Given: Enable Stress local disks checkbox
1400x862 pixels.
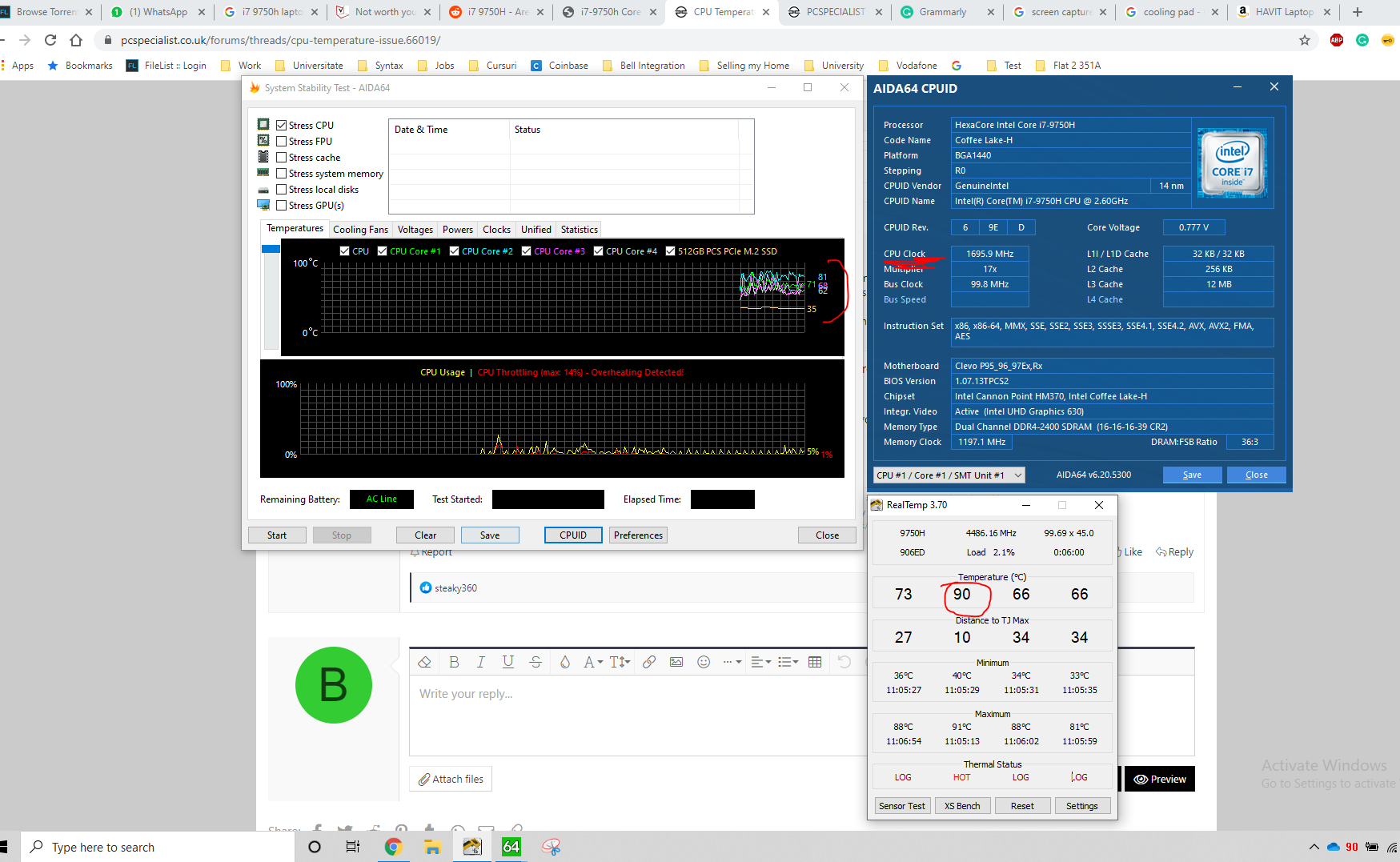Looking at the screenshot, I should click(281, 189).
